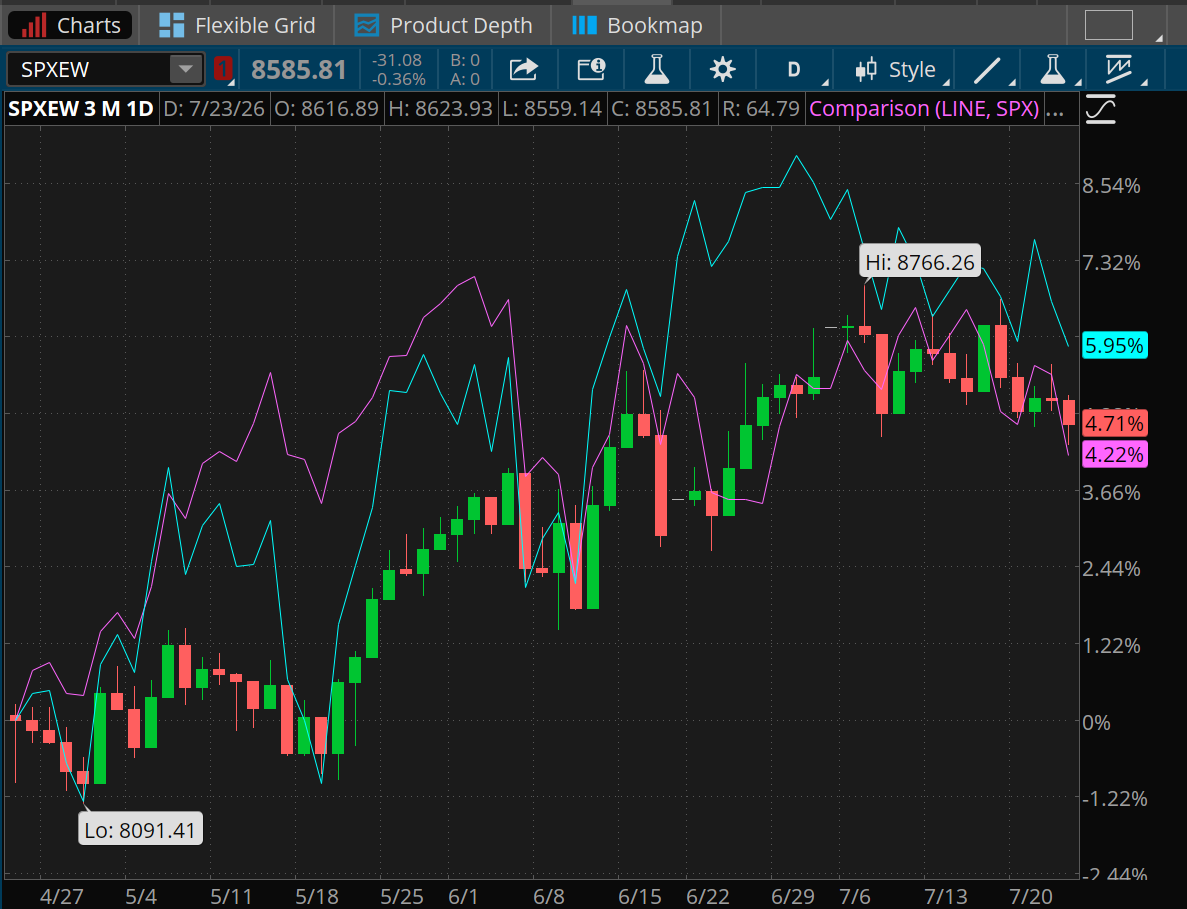Expand the symbol selector dropdown arrow
Viewport: 1187px width, 909px height.
click(x=186, y=70)
